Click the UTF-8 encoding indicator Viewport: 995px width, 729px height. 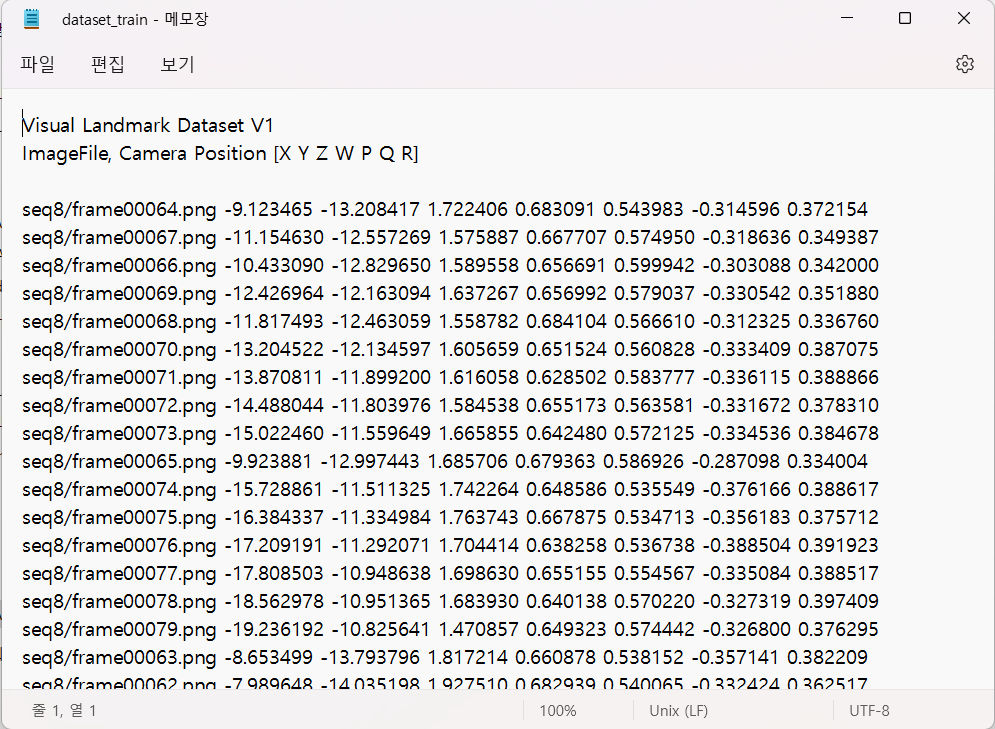point(869,711)
